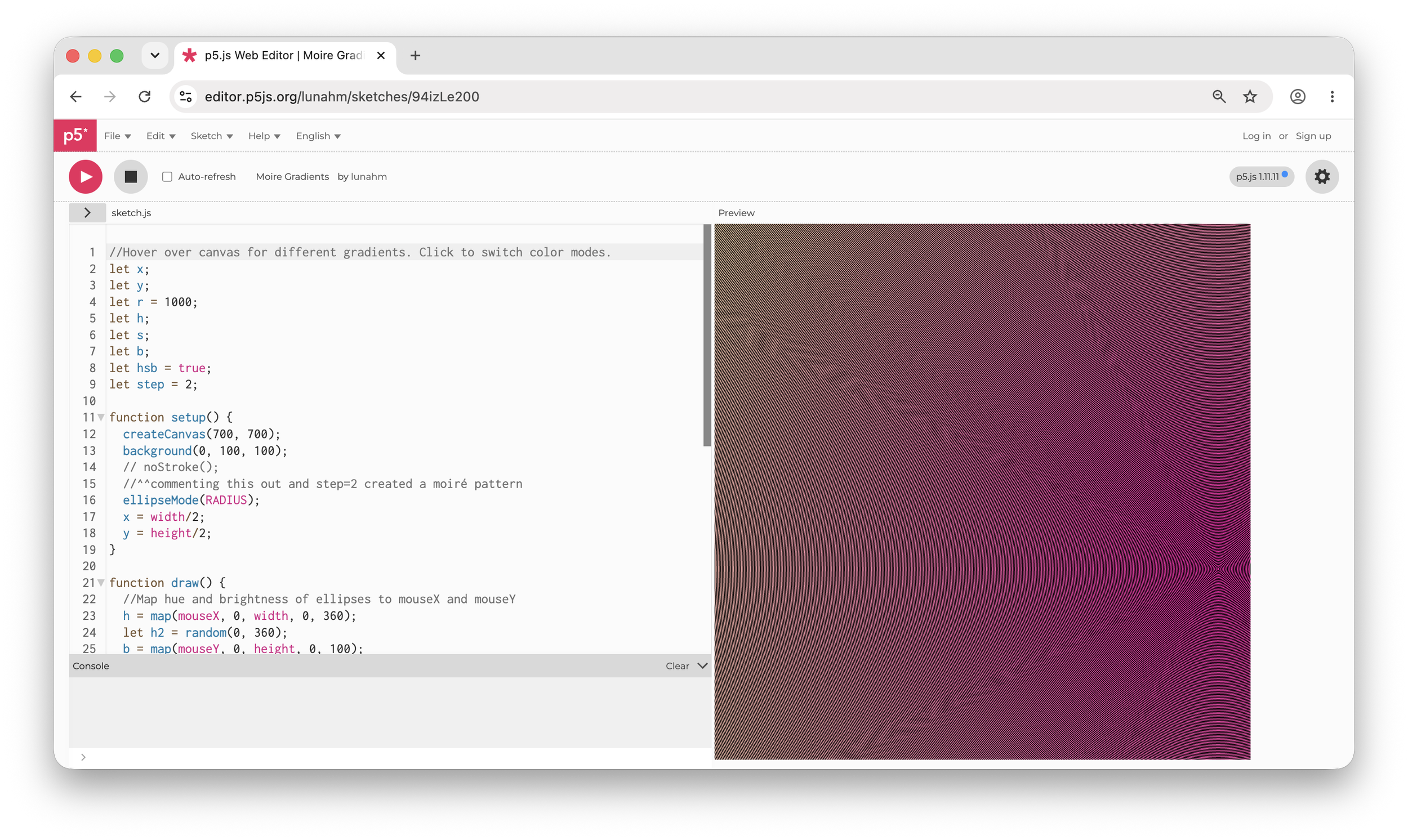The width and height of the screenshot is (1408, 840).
Task: Open a new browser tab
Action: [415, 56]
